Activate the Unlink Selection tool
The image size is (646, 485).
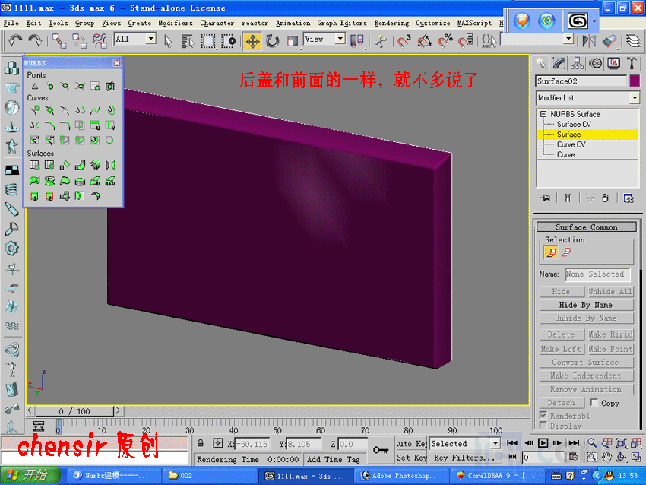(x=79, y=41)
